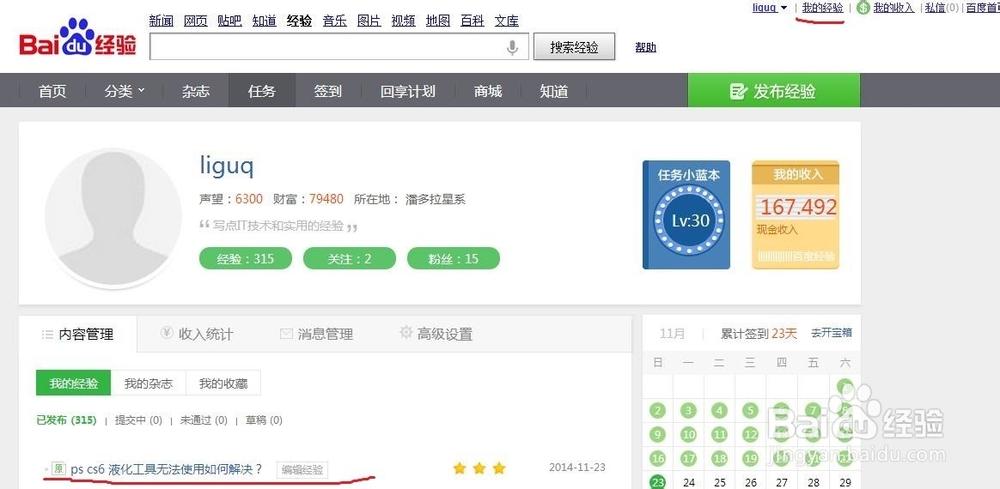This screenshot has height=489, width=1000.
Task: Open 网页 in the top links
Action: [x=196, y=21]
